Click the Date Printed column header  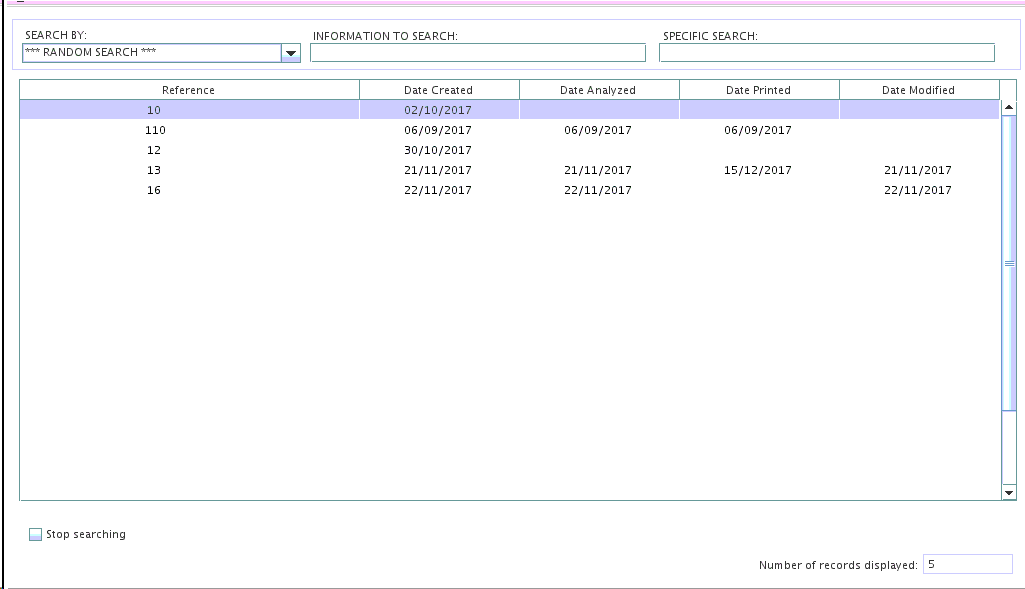click(x=758, y=90)
